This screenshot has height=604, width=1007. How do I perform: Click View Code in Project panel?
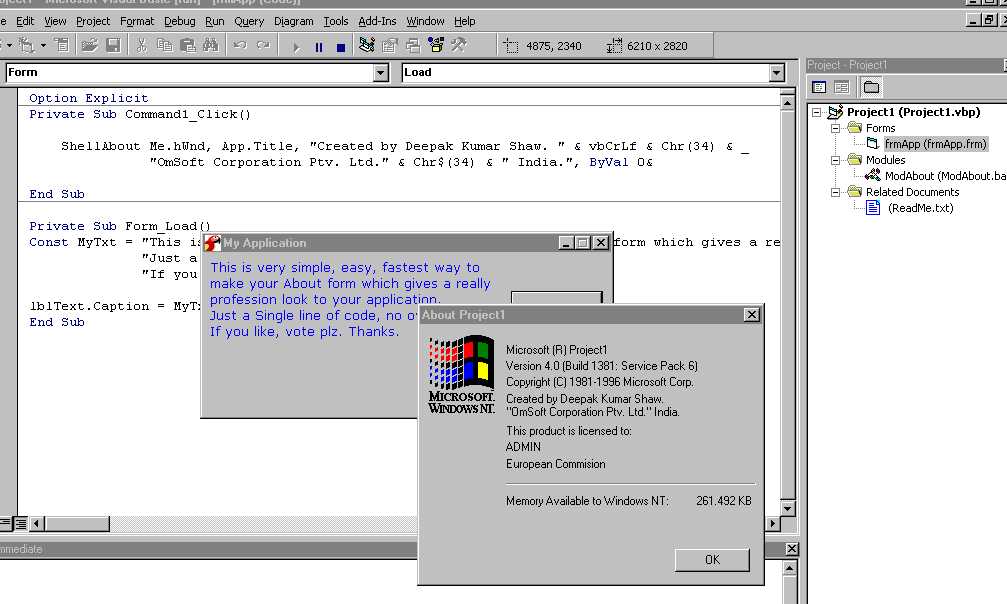click(x=819, y=88)
